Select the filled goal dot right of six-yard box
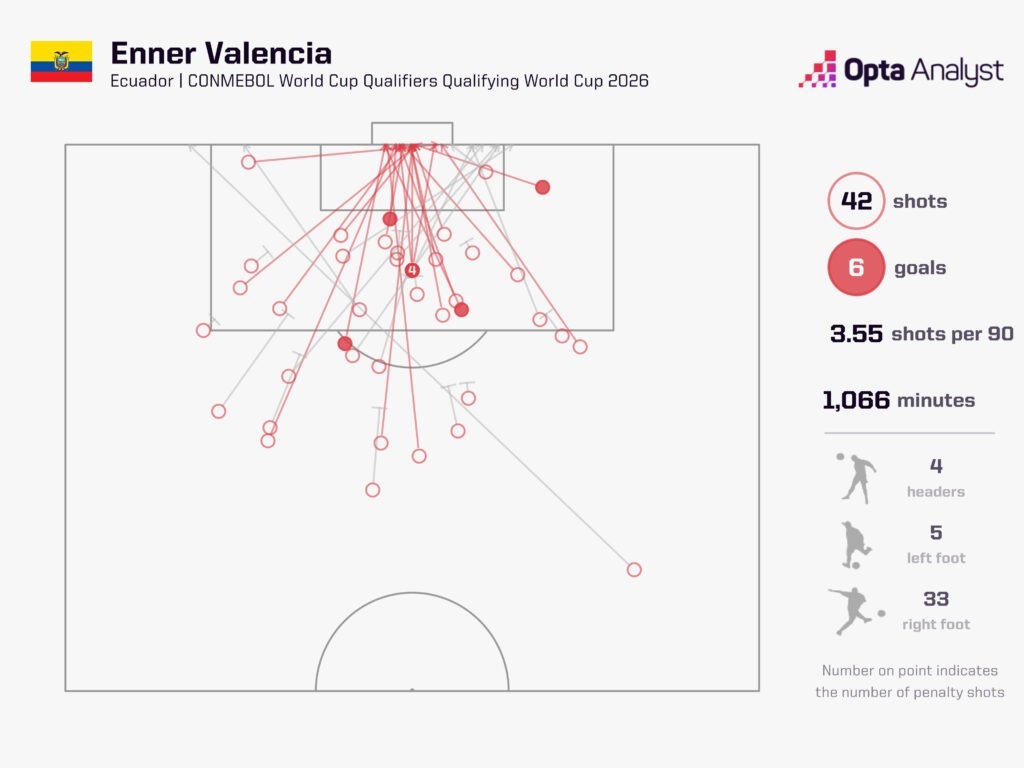 (x=542, y=187)
